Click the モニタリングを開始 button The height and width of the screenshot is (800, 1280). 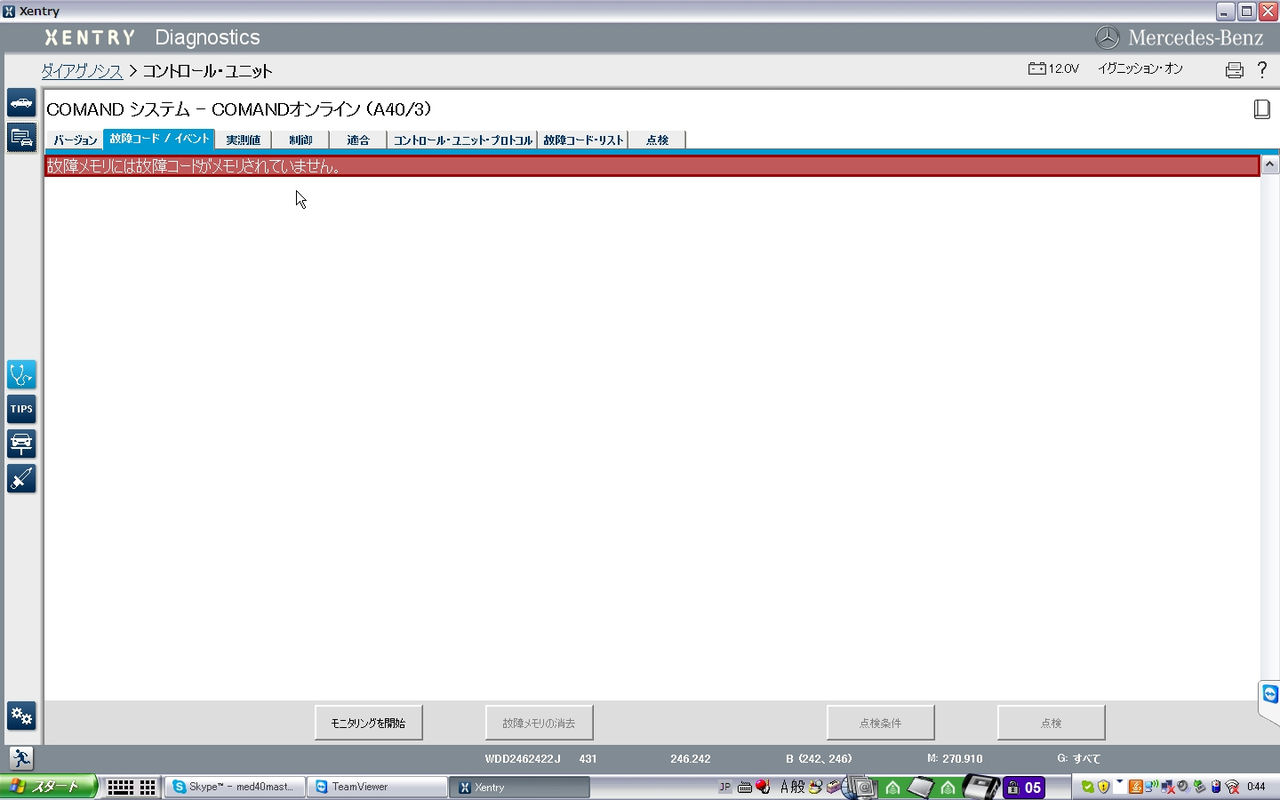pyautogui.click(x=368, y=721)
